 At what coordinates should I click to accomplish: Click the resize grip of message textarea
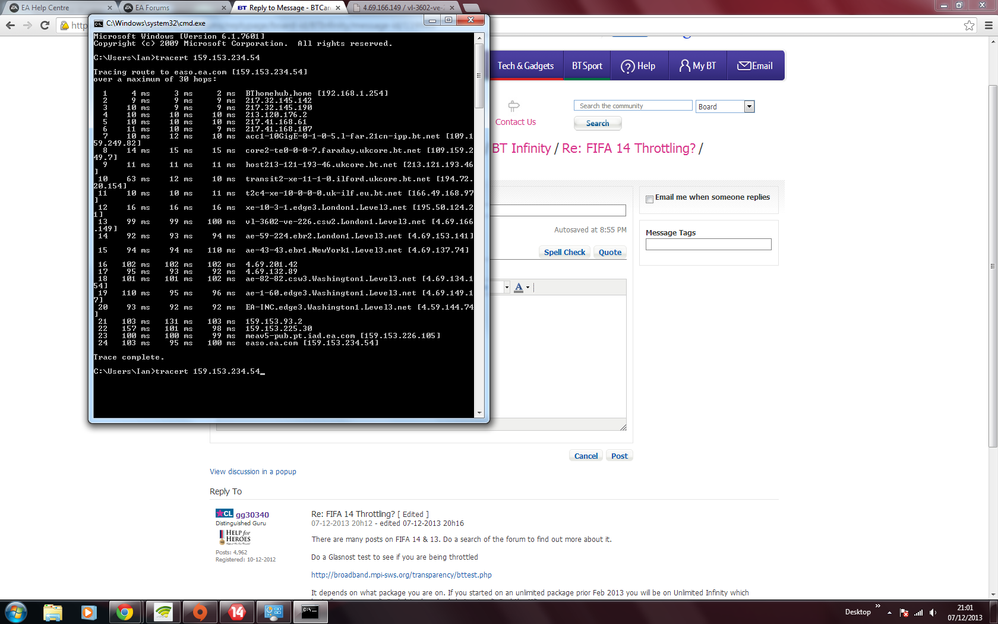pyautogui.click(x=622, y=427)
